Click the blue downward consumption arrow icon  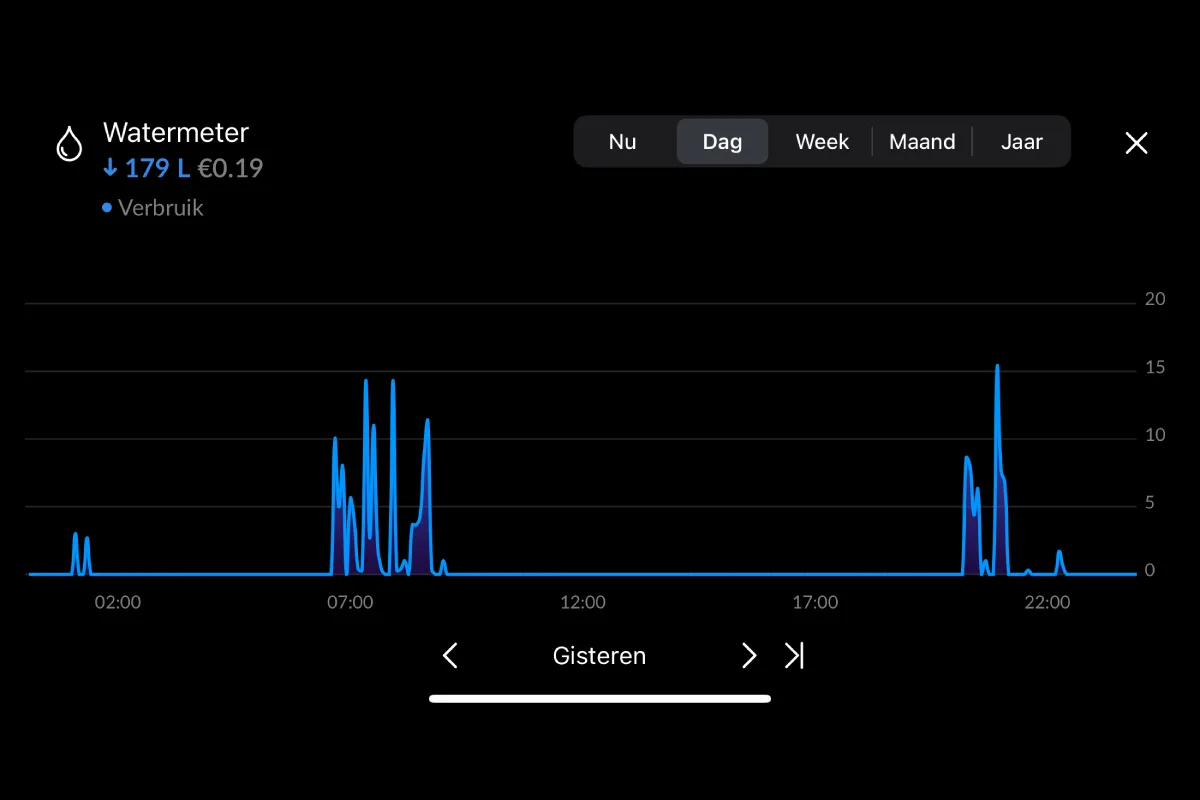(x=110, y=168)
